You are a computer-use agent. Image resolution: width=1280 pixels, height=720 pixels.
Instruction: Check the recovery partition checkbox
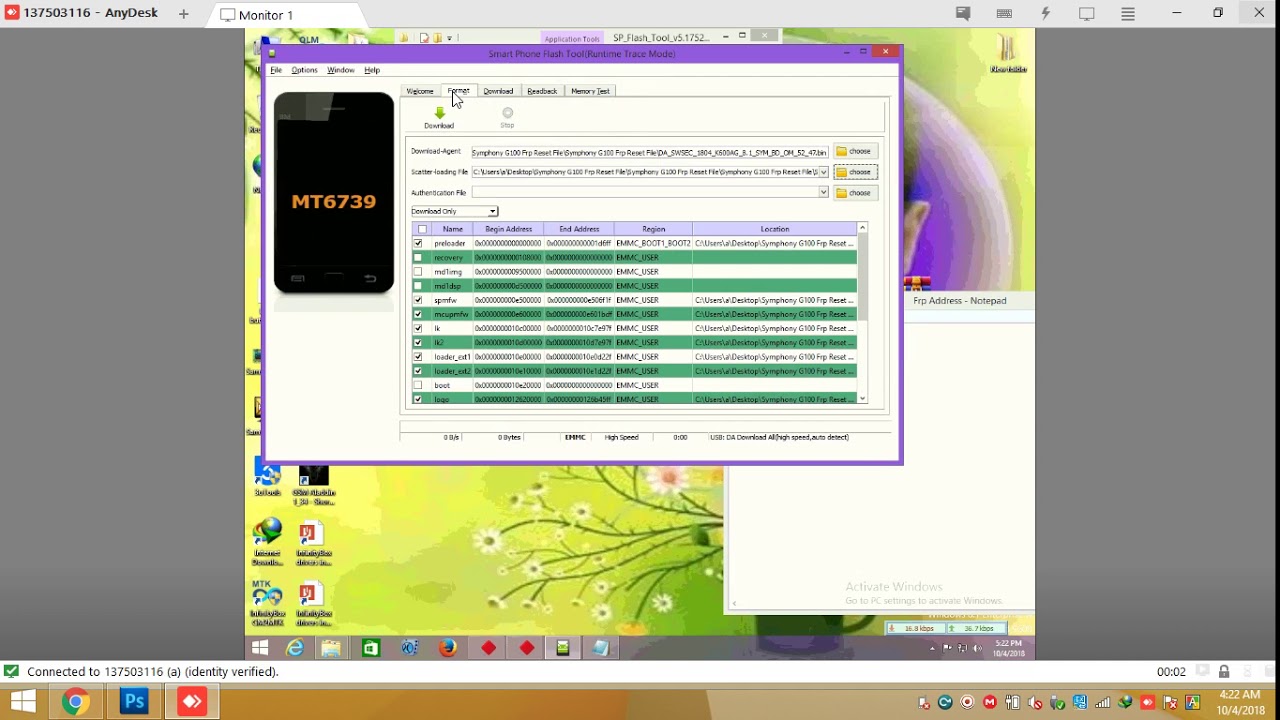pyautogui.click(x=418, y=257)
